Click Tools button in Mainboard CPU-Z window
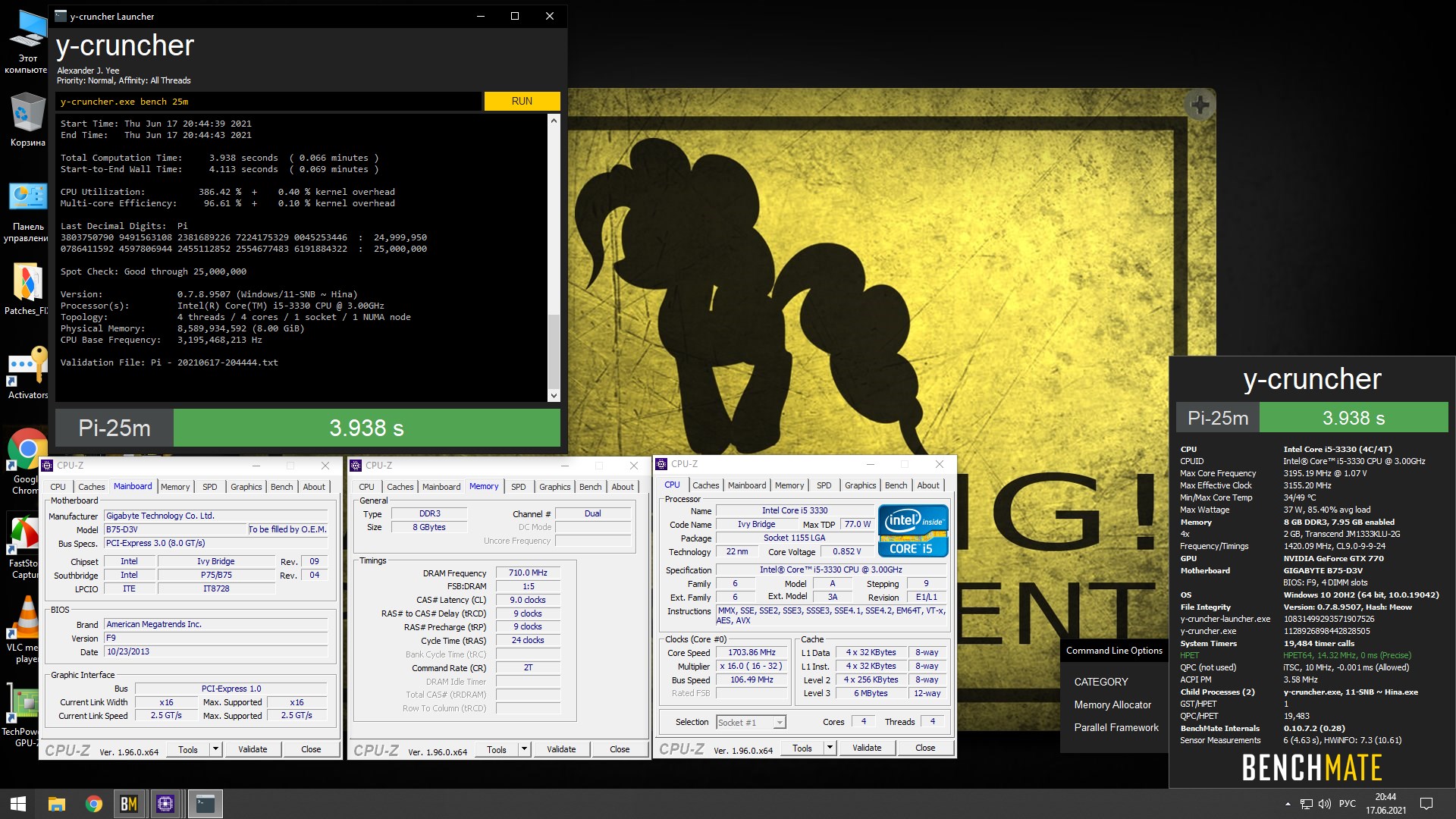 [x=188, y=749]
